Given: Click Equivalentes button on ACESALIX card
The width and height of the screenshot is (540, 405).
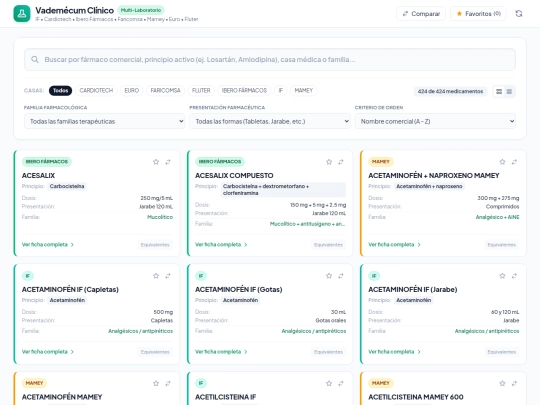Looking at the screenshot, I should tap(155, 245).
